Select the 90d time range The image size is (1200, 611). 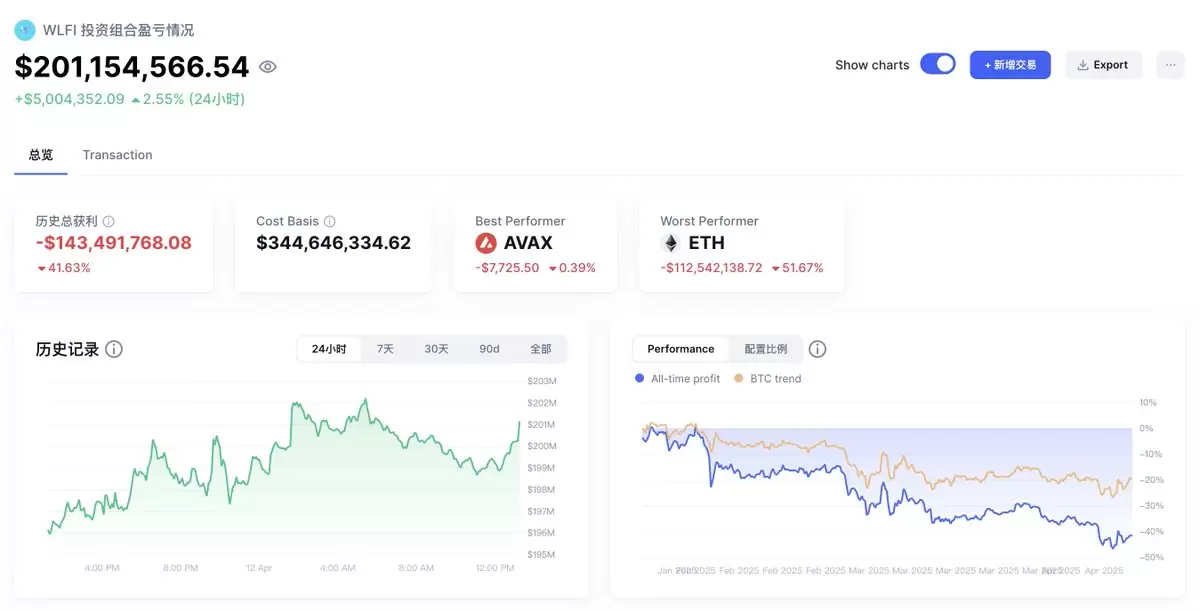pos(489,349)
